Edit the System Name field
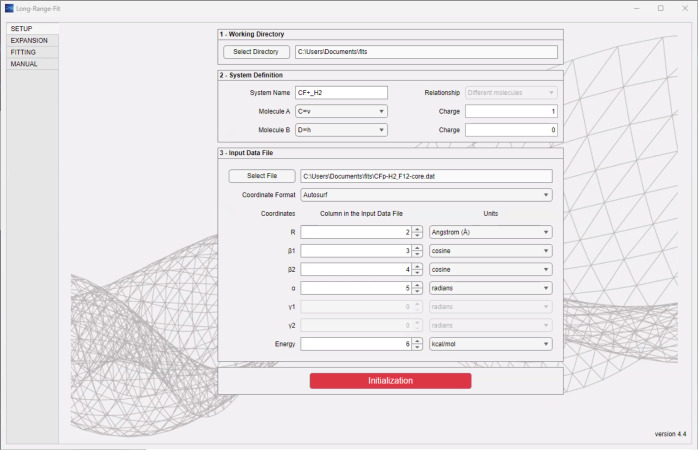 (x=341, y=93)
